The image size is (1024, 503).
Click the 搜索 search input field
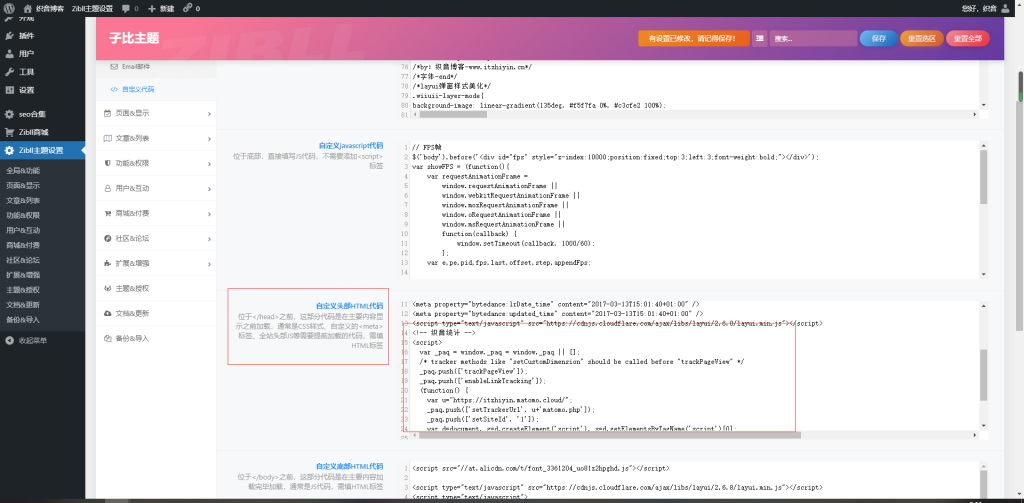809,38
